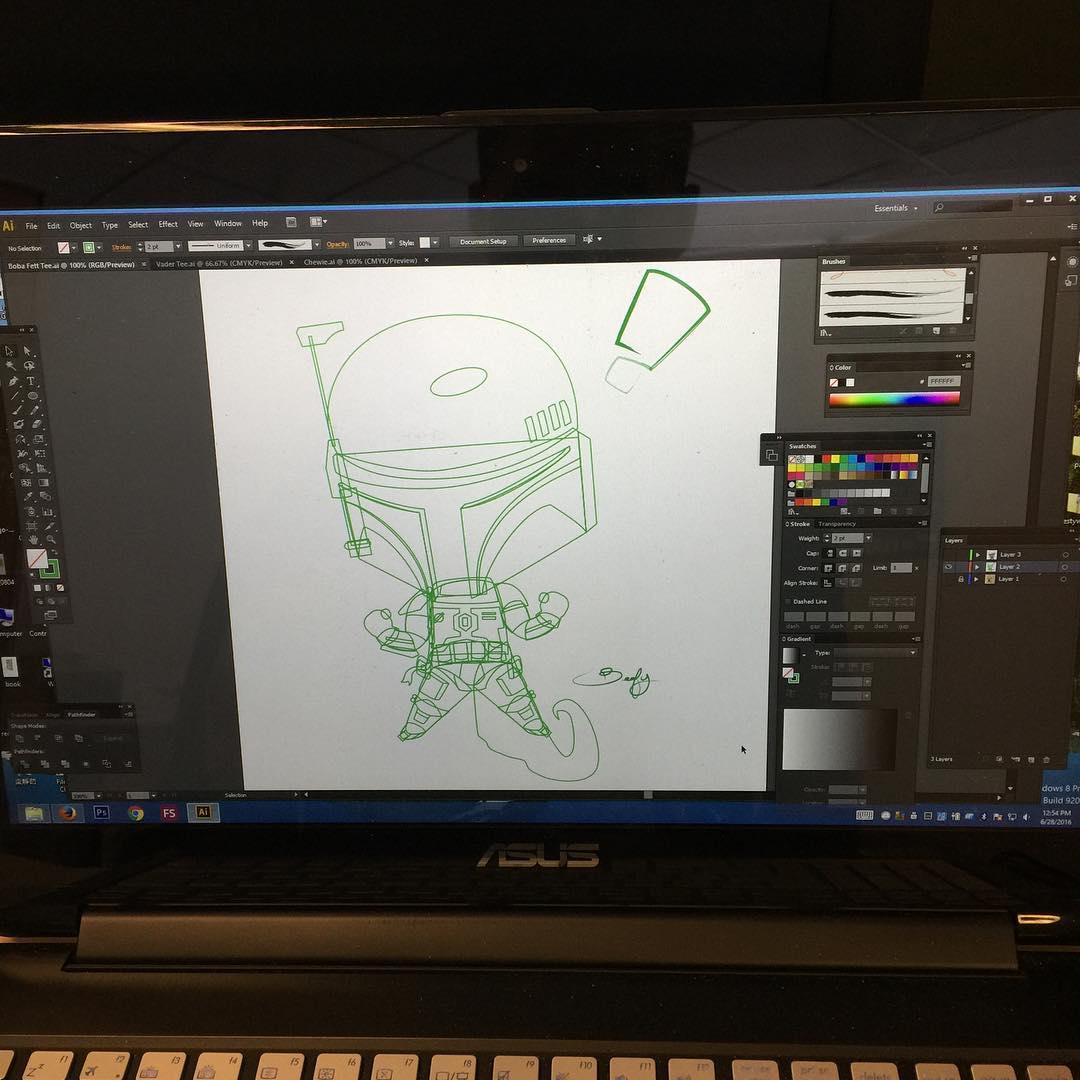Image resolution: width=1080 pixels, height=1080 pixels.
Task: Switch to the Vader Tee.ai document tab
Action: (218, 263)
